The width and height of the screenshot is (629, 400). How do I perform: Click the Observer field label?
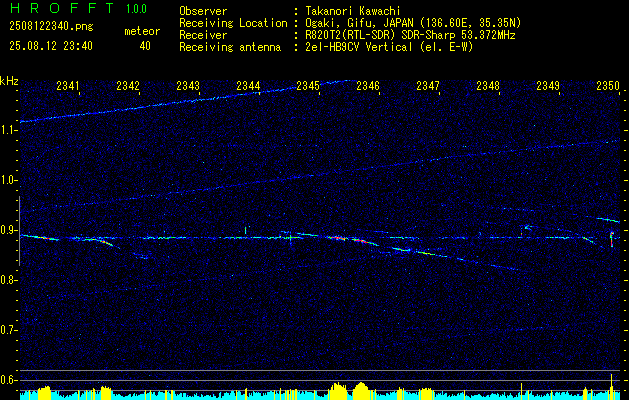click(x=203, y=11)
